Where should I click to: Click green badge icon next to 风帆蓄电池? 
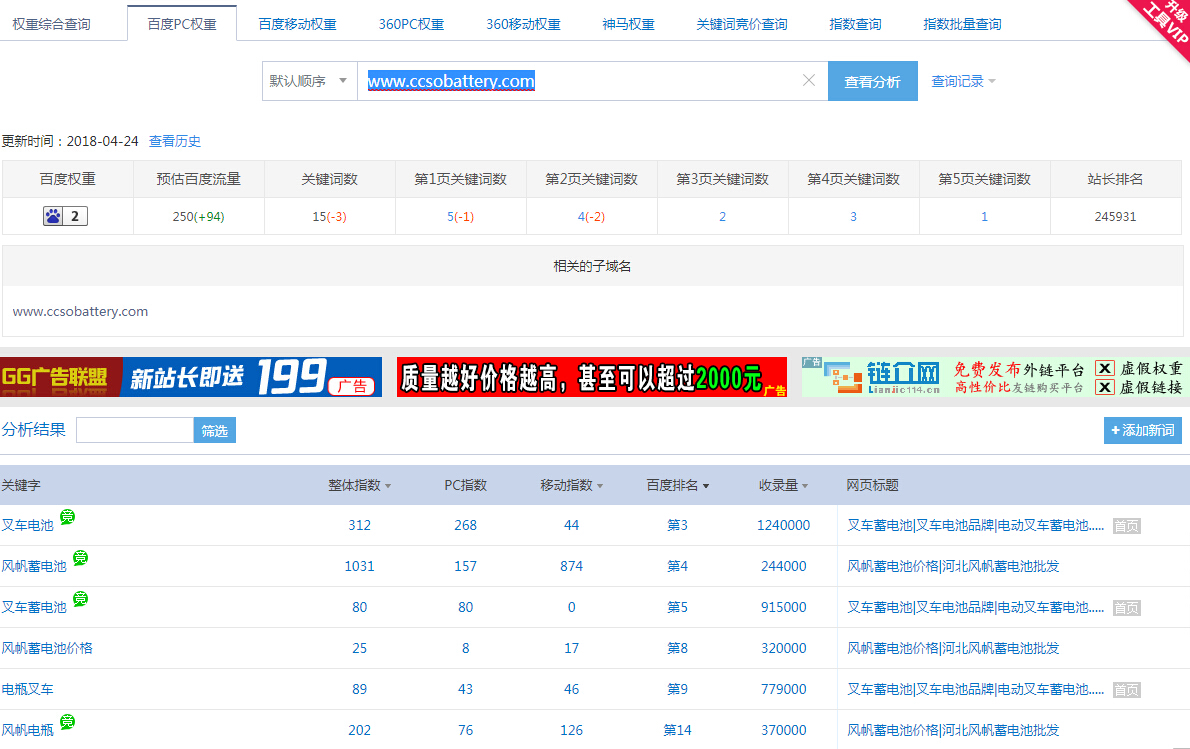coord(80,558)
